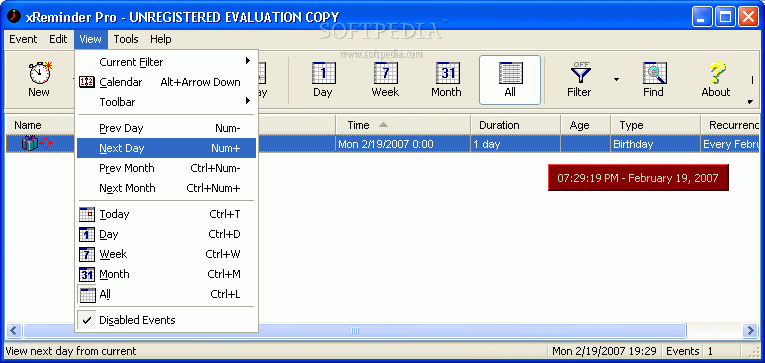Click the Type column header
765x363 pixels.
[656, 125]
